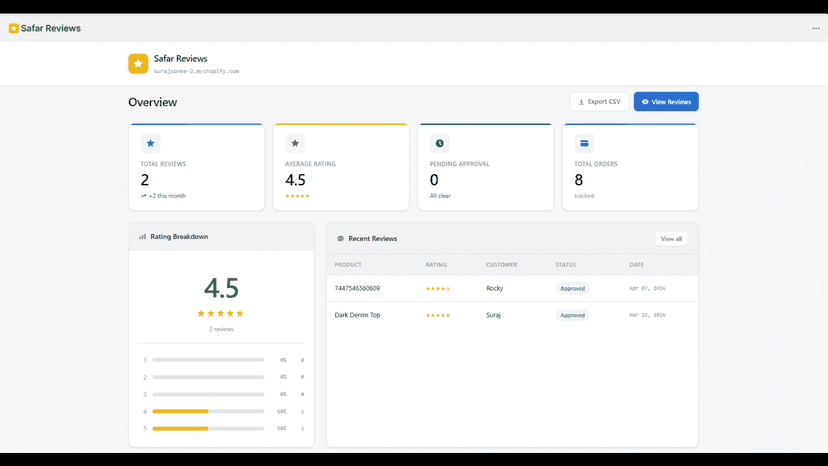The height and width of the screenshot is (466, 828).
Task: Click the Total Orders card icon
Action: click(584, 143)
